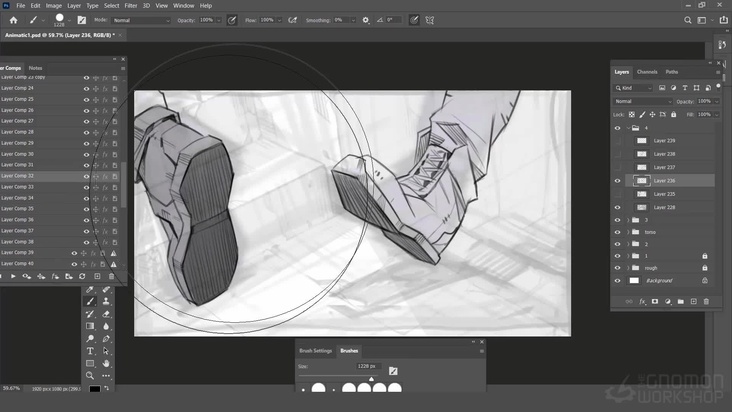
Task: Open the brush settings gear in options bar
Action: [x=365, y=20]
